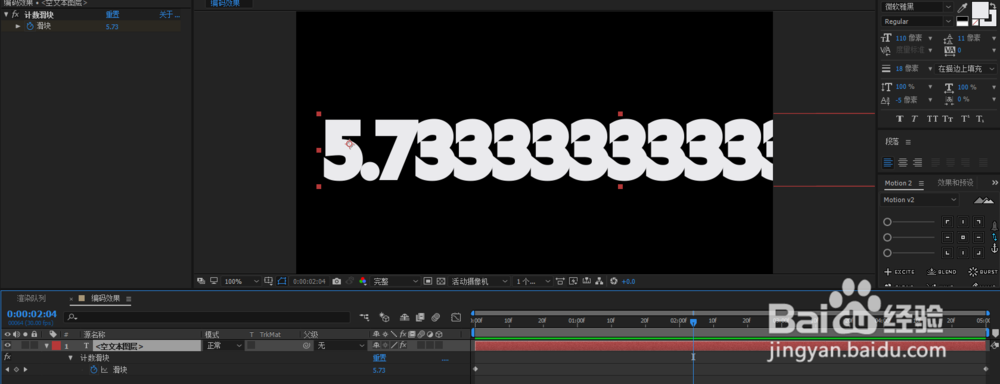Collapse layer 1 with its twirl arrow
1000x384 pixels.
tap(47, 346)
